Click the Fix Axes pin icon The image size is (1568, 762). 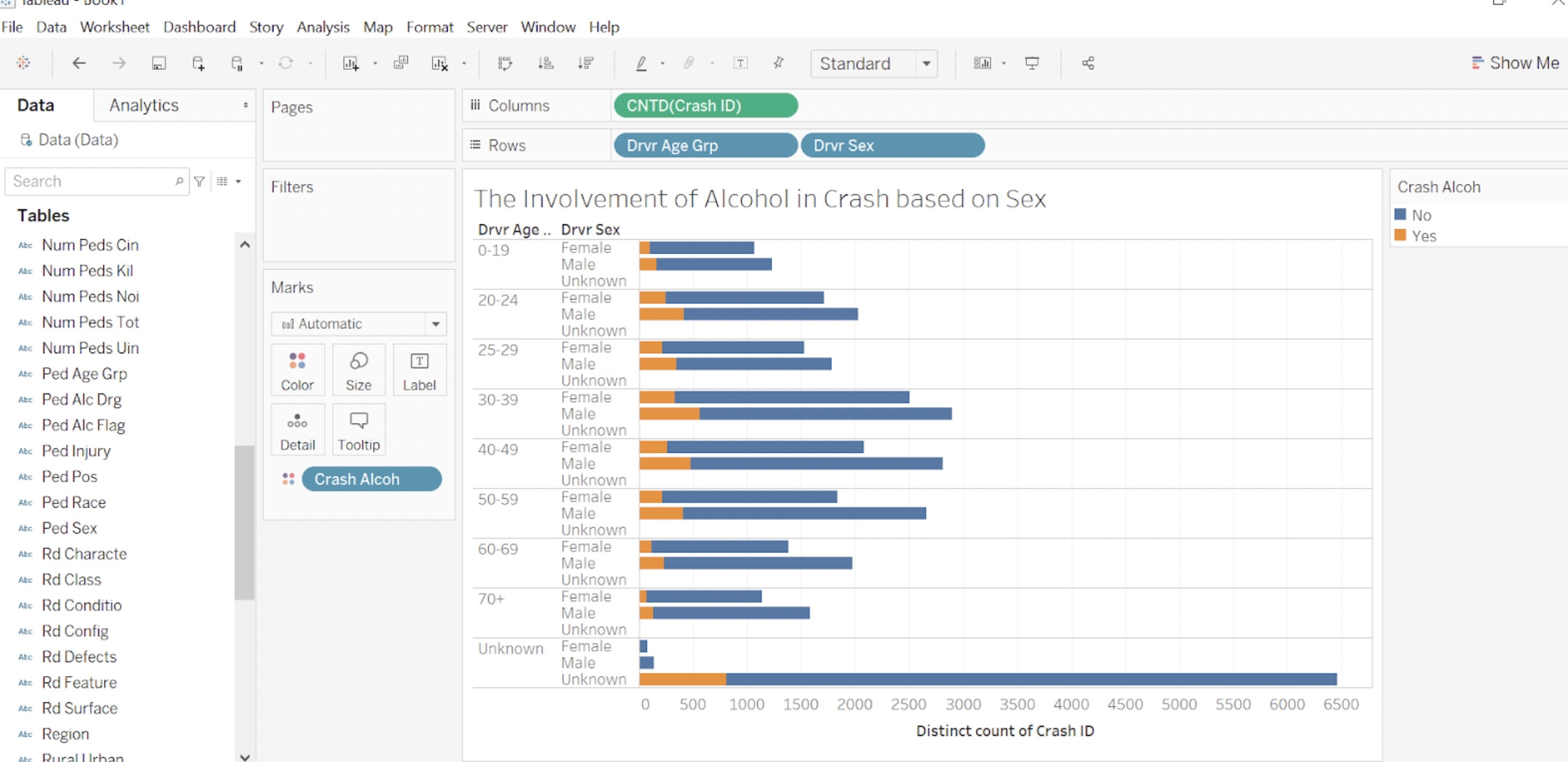pyautogui.click(x=779, y=63)
